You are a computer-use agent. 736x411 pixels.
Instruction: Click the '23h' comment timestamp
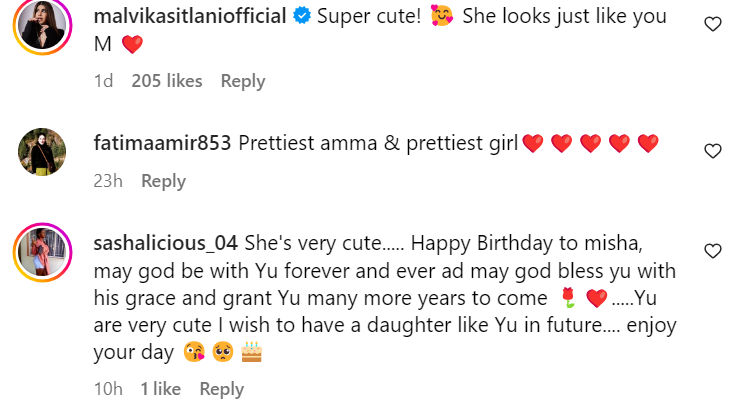pos(108,181)
